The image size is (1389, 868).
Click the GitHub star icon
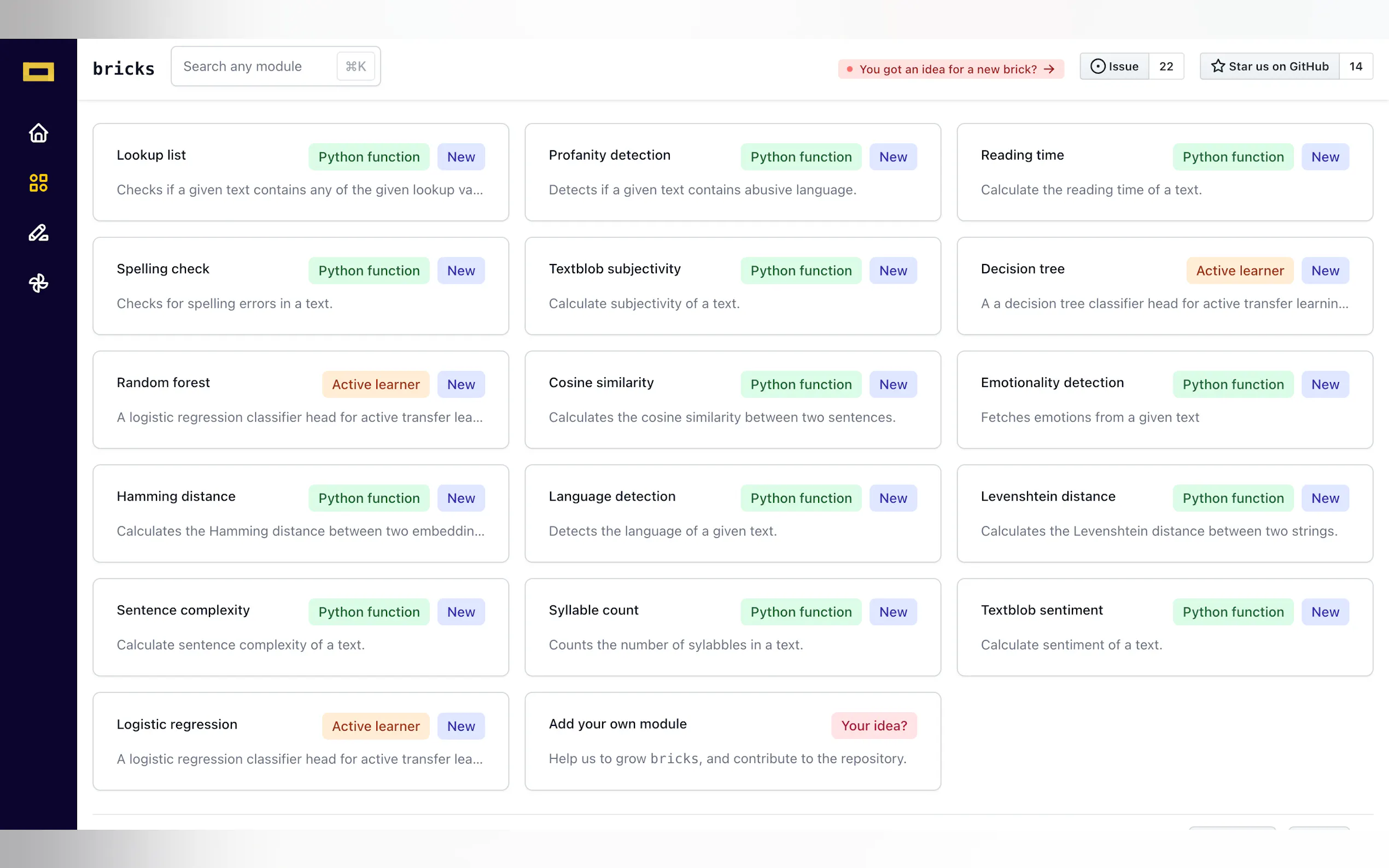[x=1217, y=67]
